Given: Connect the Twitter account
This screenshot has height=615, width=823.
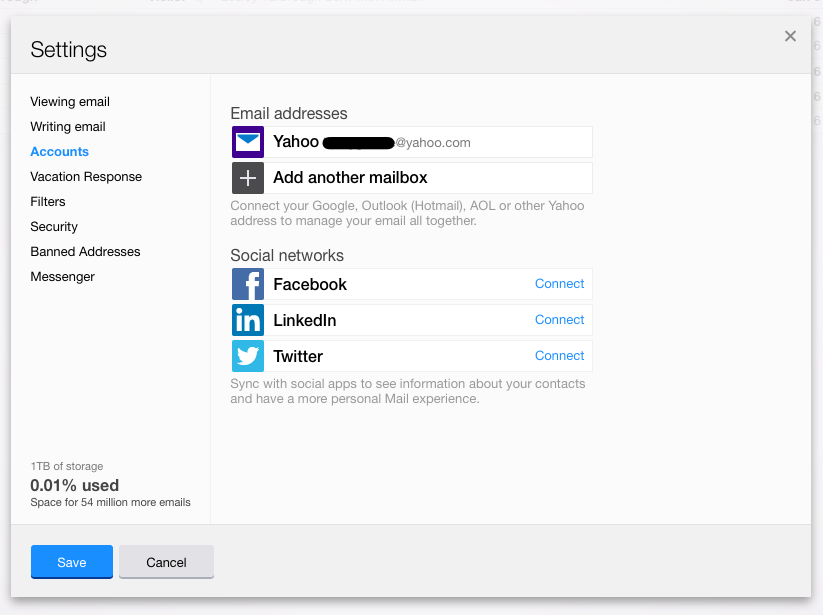Looking at the screenshot, I should coord(559,356).
